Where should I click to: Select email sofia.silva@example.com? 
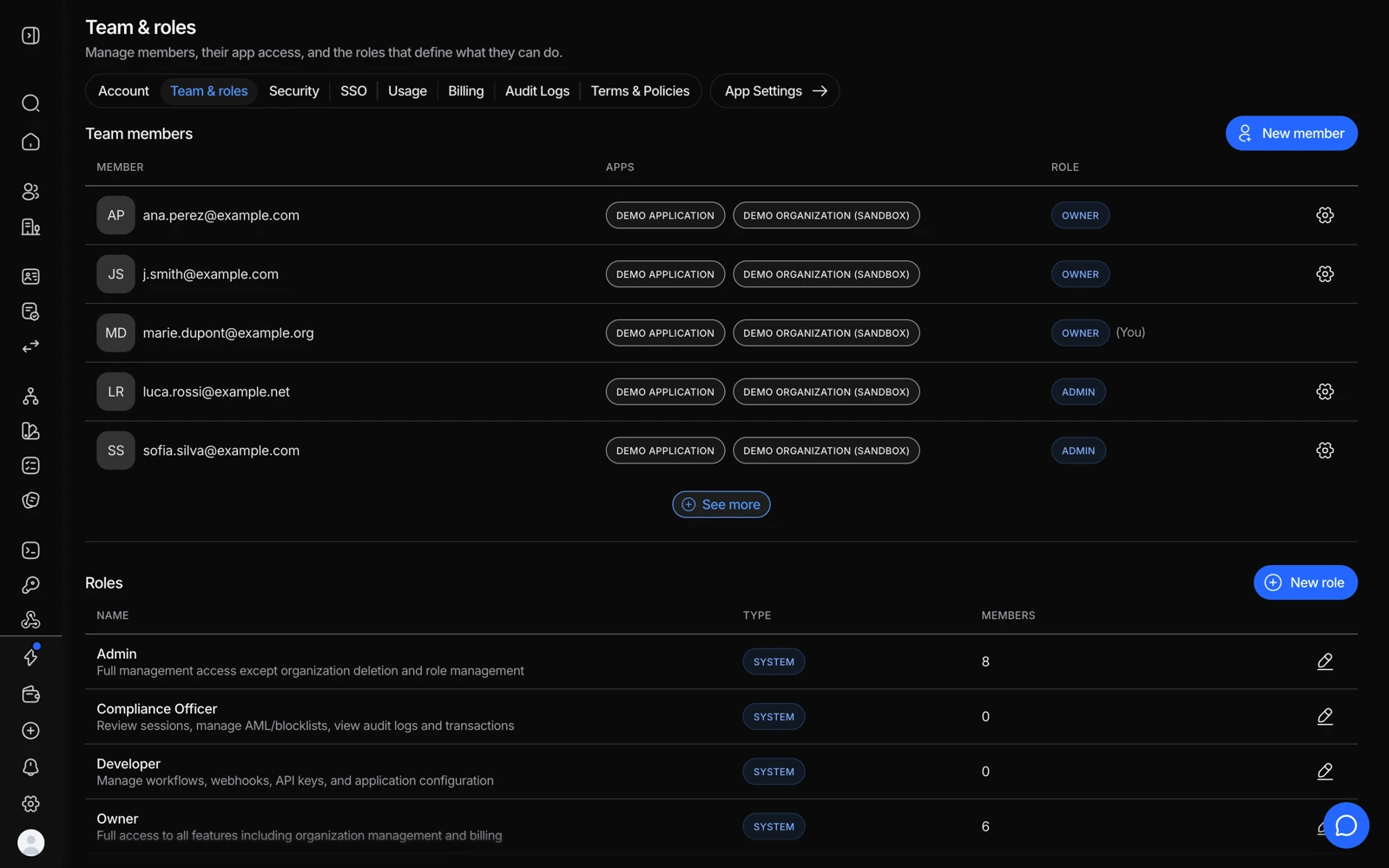click(221, 450)
